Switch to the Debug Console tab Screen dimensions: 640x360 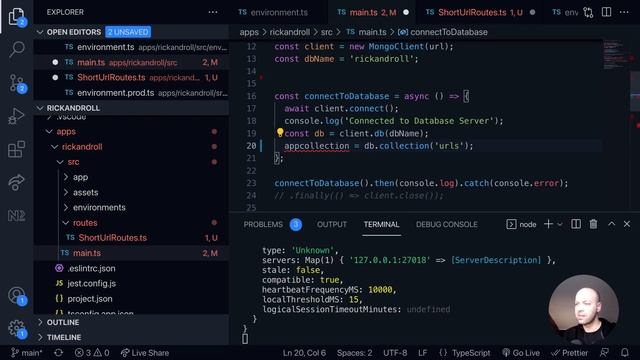coord(447,224)
